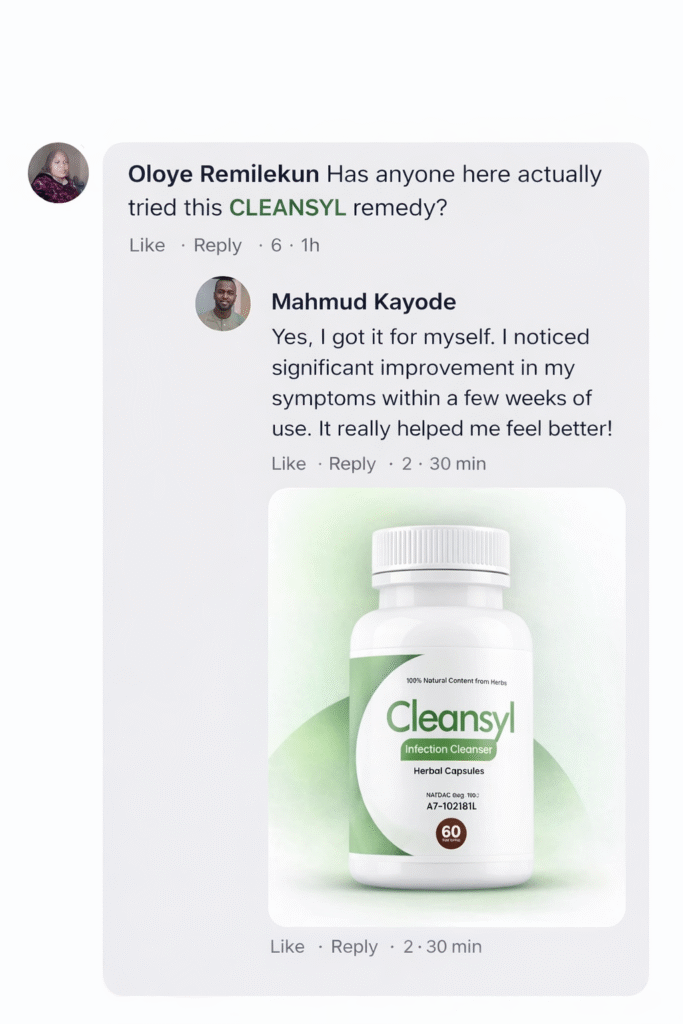Viewport: 683px width, 1024px height.
Task: View the 6 reactions on Oloye's comment
Action: tap(276, 245)
